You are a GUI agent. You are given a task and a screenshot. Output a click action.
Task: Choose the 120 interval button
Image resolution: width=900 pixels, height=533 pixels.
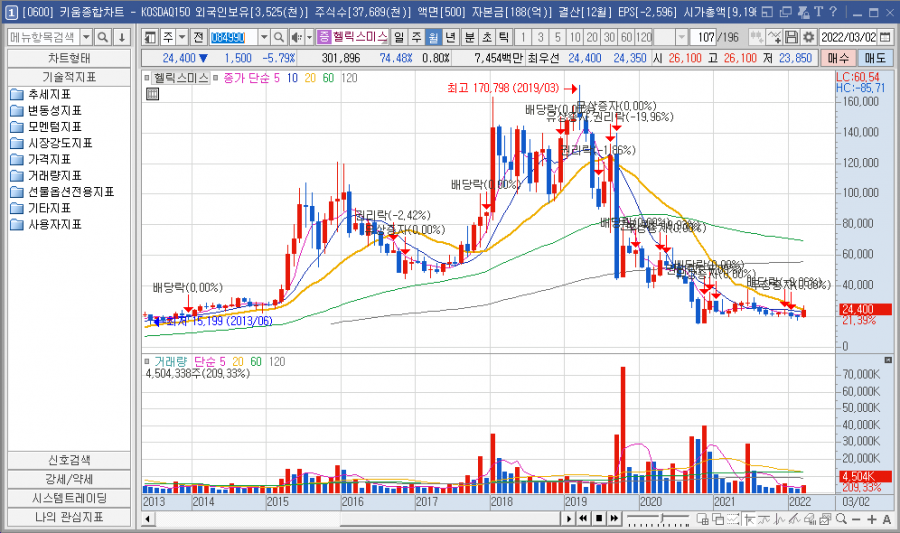pyautogui.click(x=644, y=37)
